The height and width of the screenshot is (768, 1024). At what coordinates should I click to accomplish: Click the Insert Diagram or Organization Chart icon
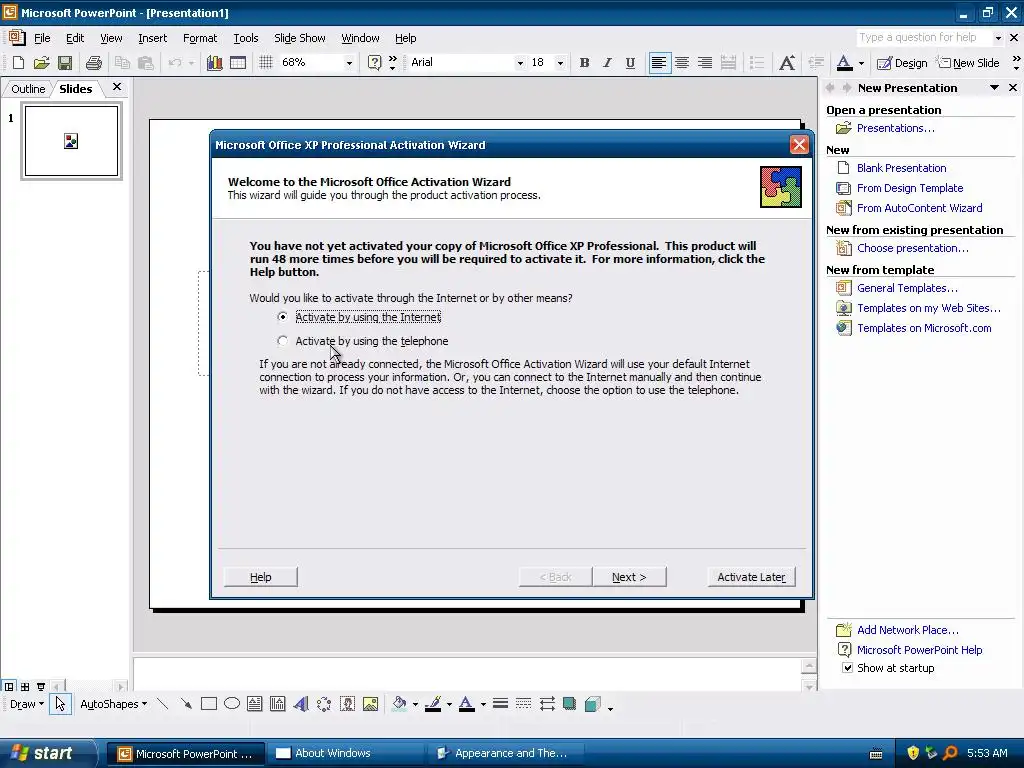(x=324, y=704)
